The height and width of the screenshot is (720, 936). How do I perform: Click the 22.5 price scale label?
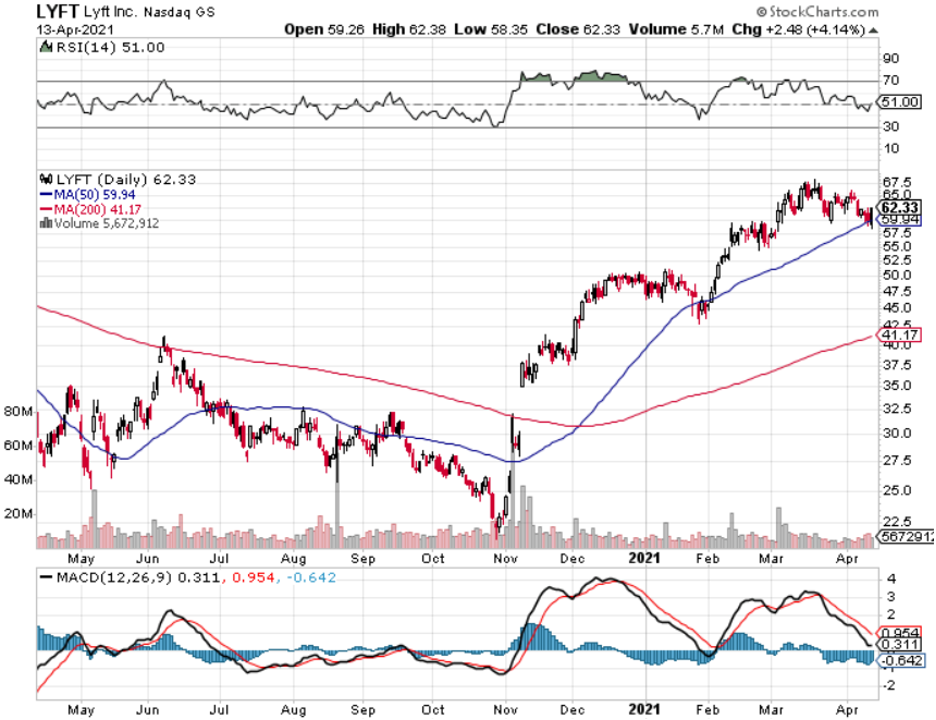pyautogui.click(x=897, y=521)
